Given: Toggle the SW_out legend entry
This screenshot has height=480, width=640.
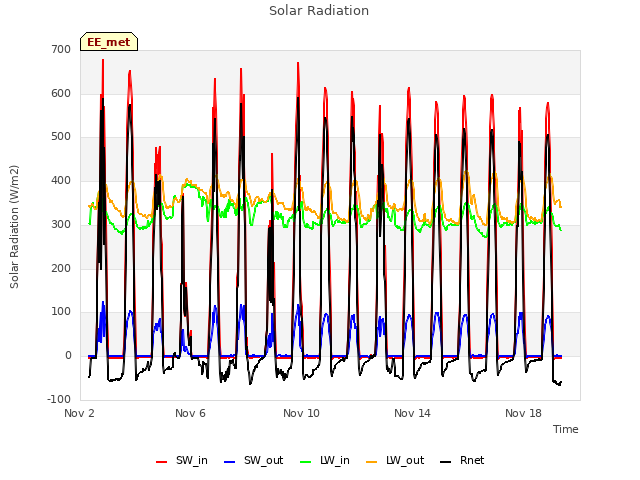Looking at the screenshot, I should point(253,460).
